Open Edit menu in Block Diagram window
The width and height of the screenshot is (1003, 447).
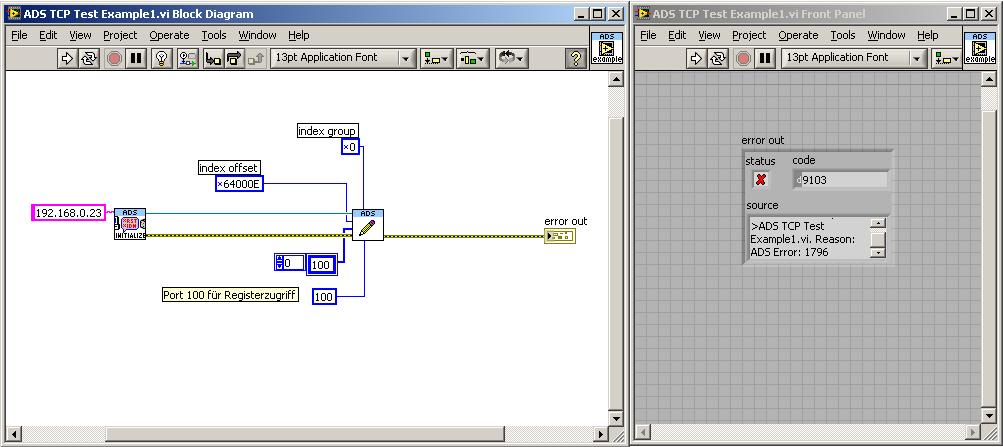48,35
